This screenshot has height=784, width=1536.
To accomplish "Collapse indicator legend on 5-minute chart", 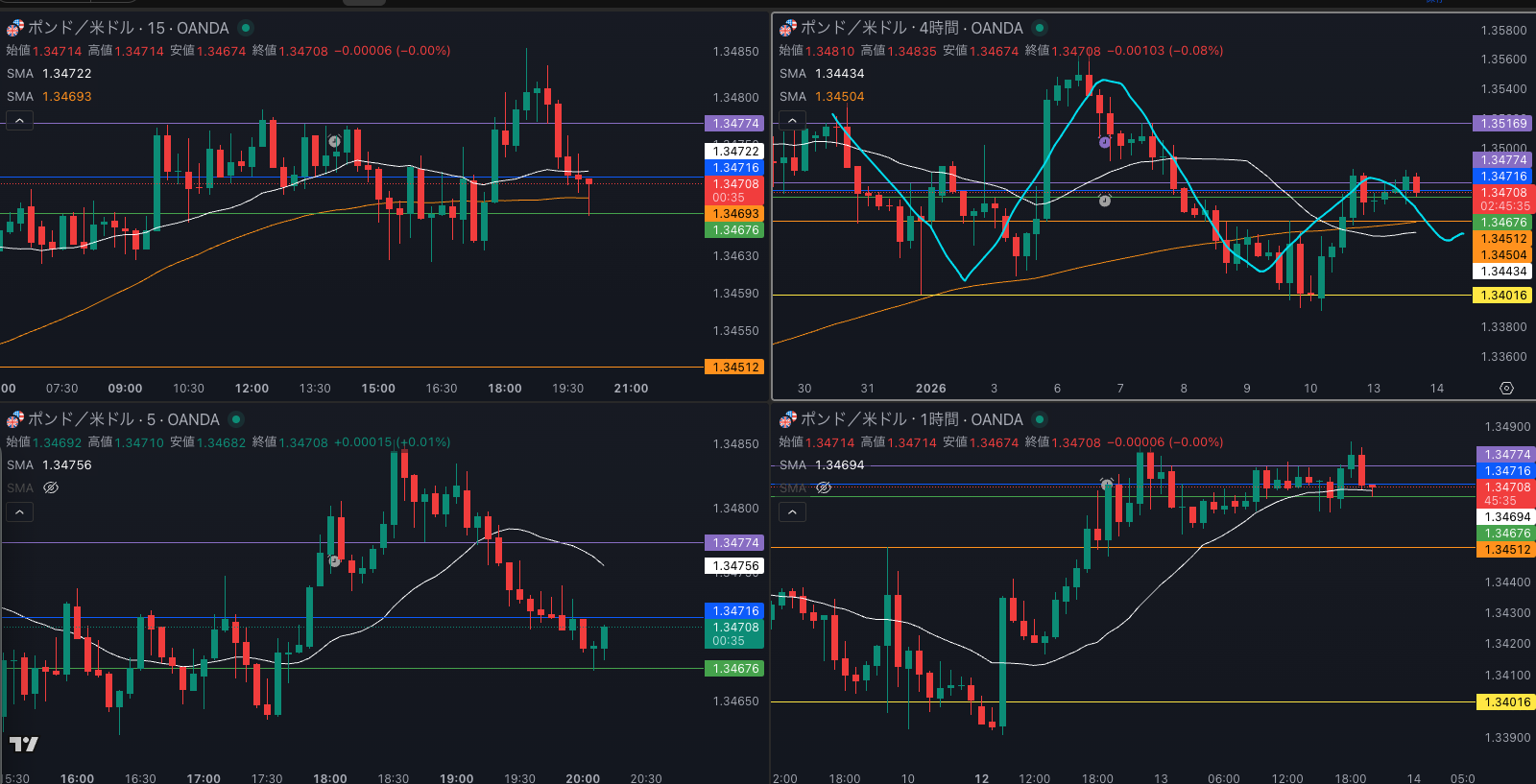I will (x=19, y=511).
